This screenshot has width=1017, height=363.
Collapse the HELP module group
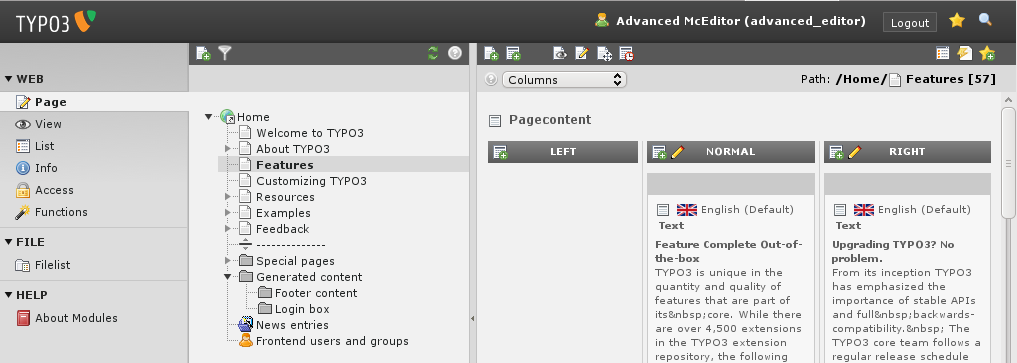[8, 295]
